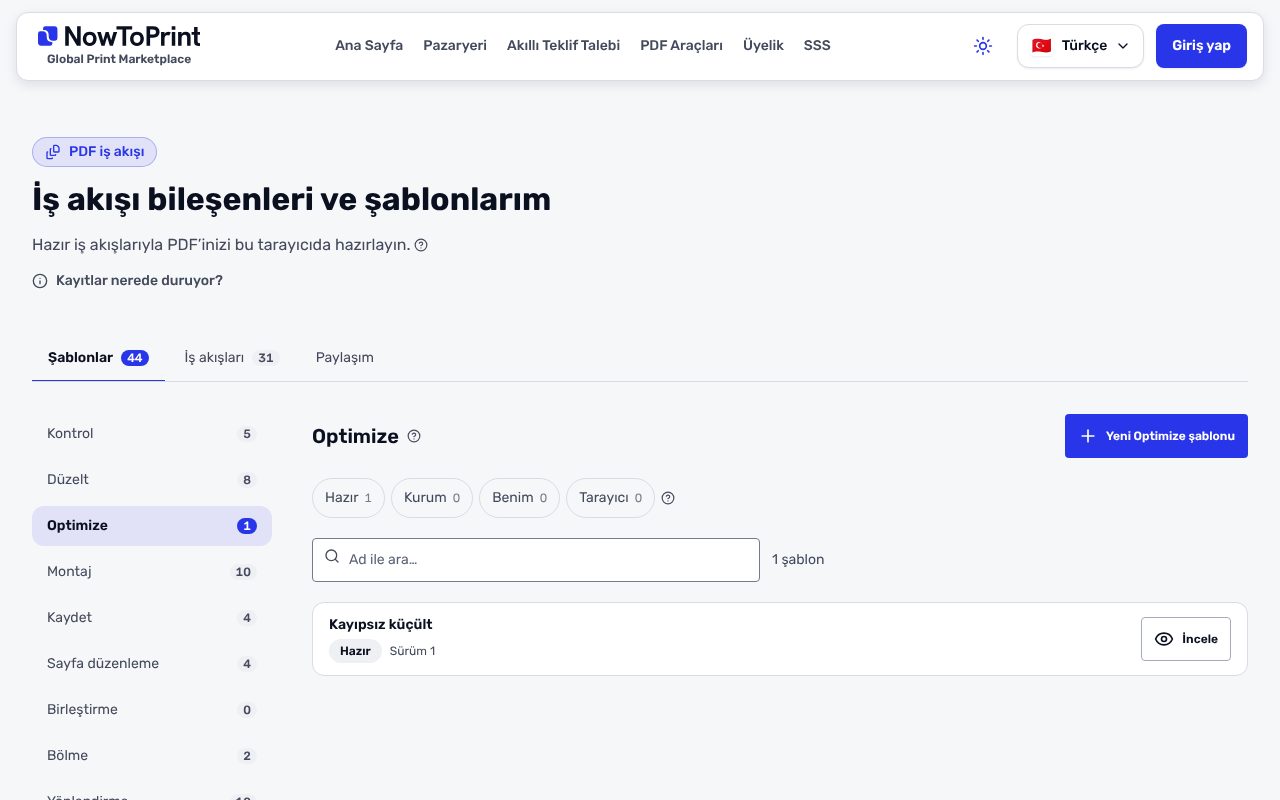Select the Kaydet category

coord(152,618)
